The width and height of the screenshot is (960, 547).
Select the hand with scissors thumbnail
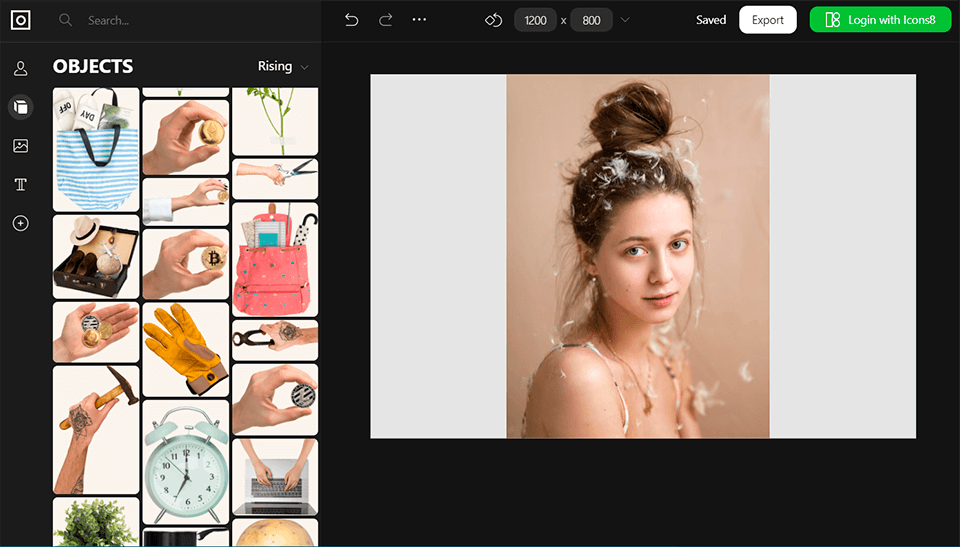pos(275,179)
